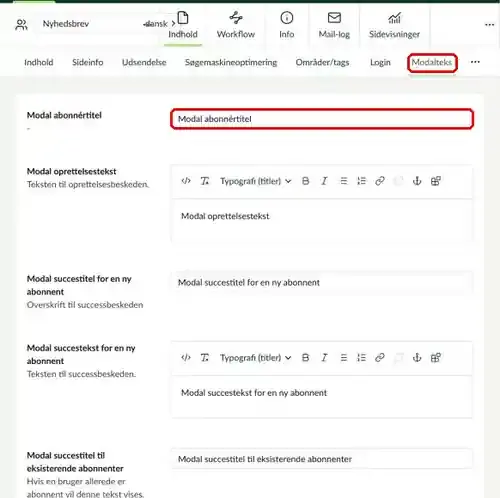
Task: Clear formatting in Modal oprettelsestekst editor
Action: tap(205, 181)
